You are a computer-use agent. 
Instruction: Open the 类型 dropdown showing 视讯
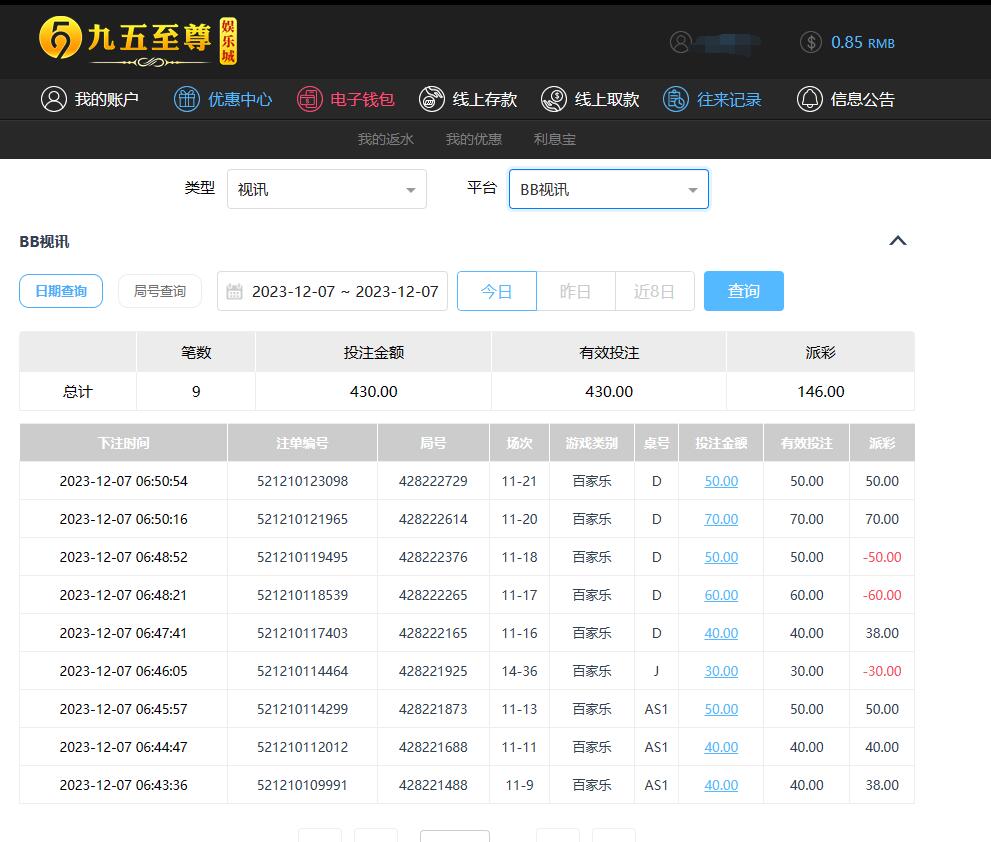(327, 189)
